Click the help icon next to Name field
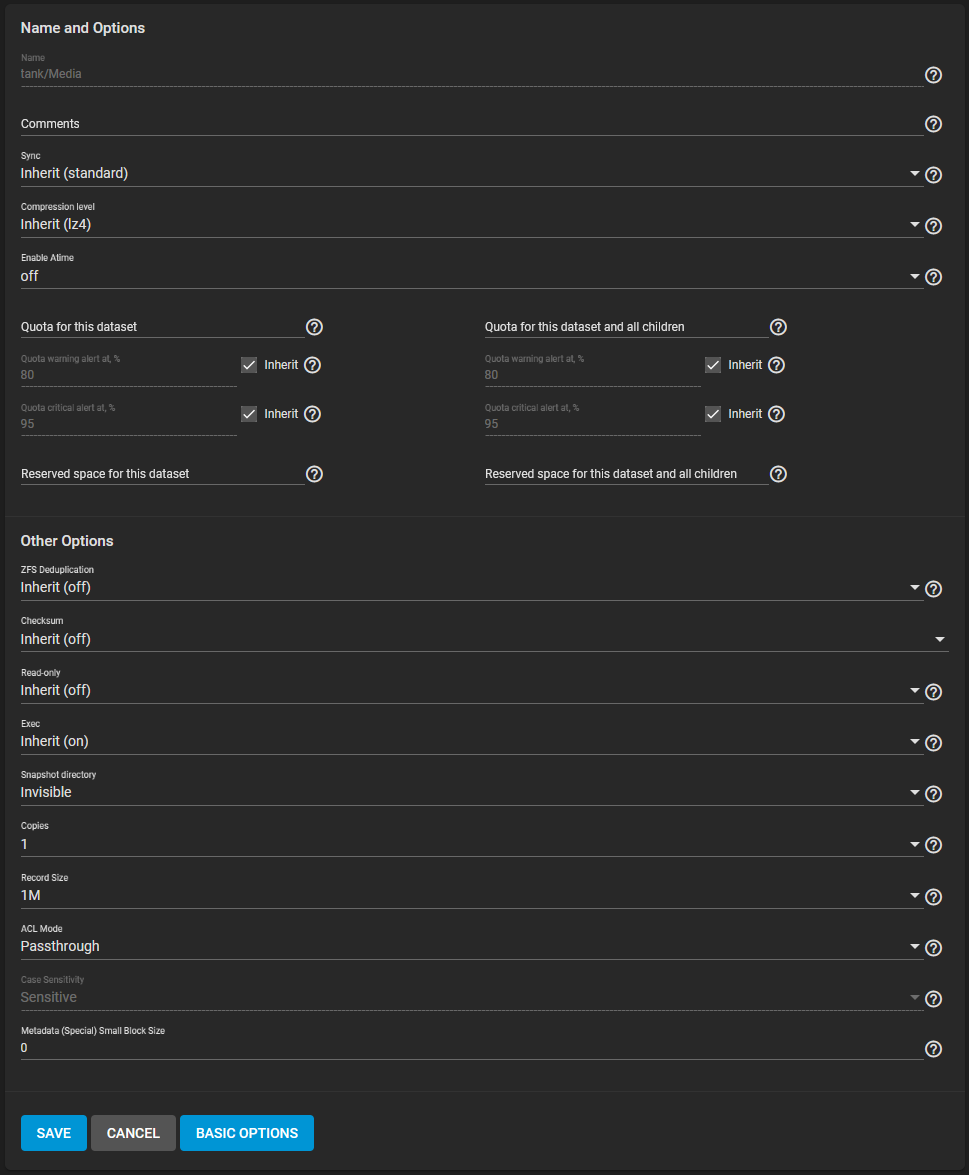This screenshot has height=1175, width=969. [933, 75]
